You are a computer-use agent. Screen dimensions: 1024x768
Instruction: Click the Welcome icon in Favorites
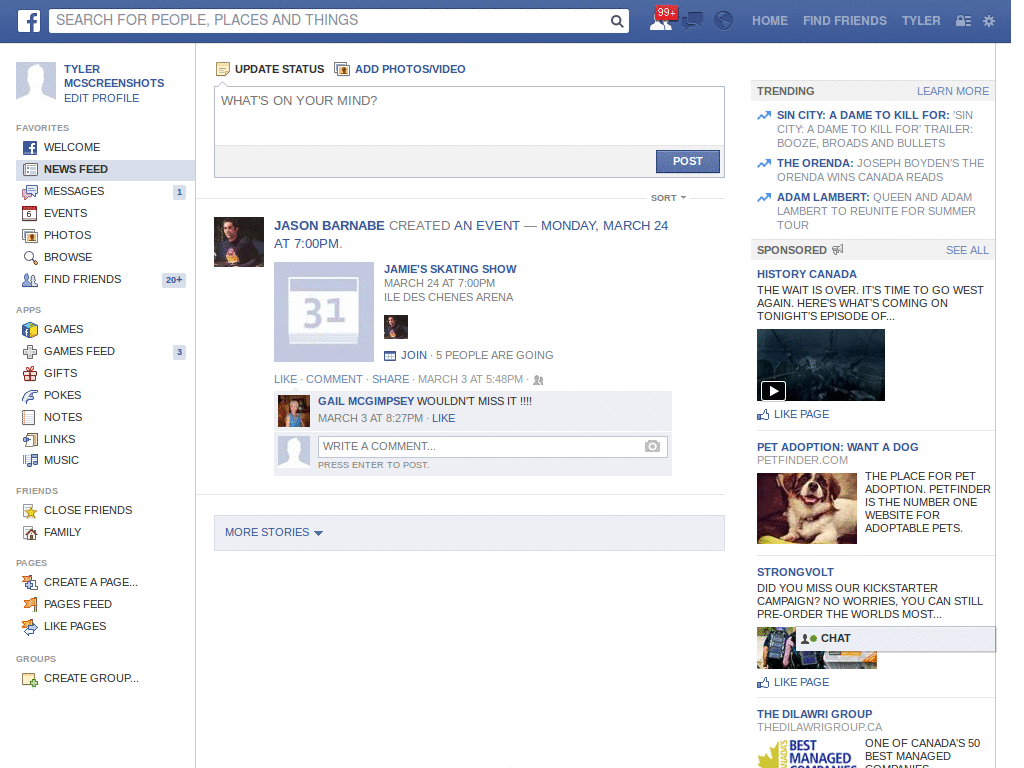coord(29,148)
